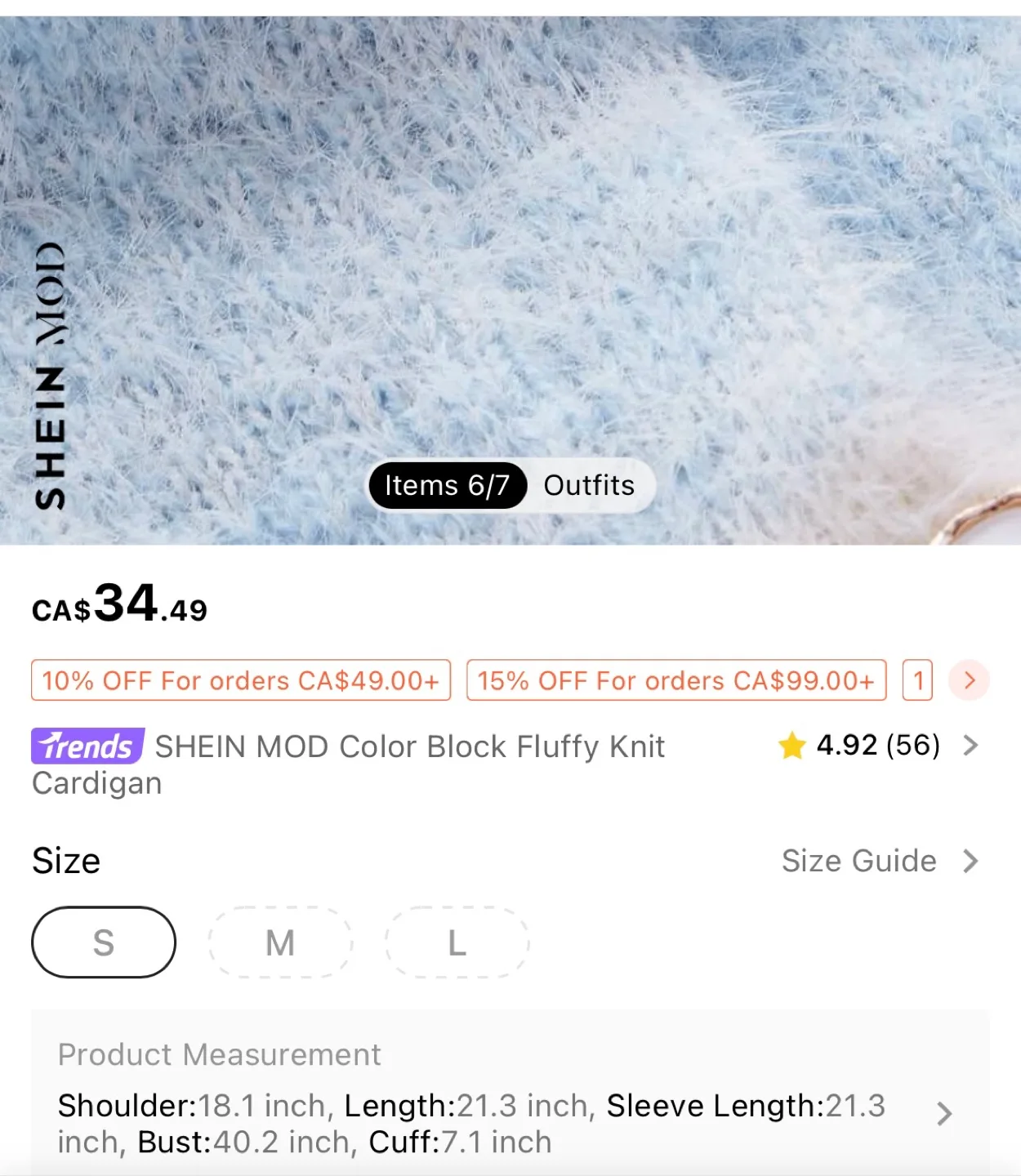1021x1176 pixels.
Task: Click the gold star rating icon
Action: [x=790, y=745]
